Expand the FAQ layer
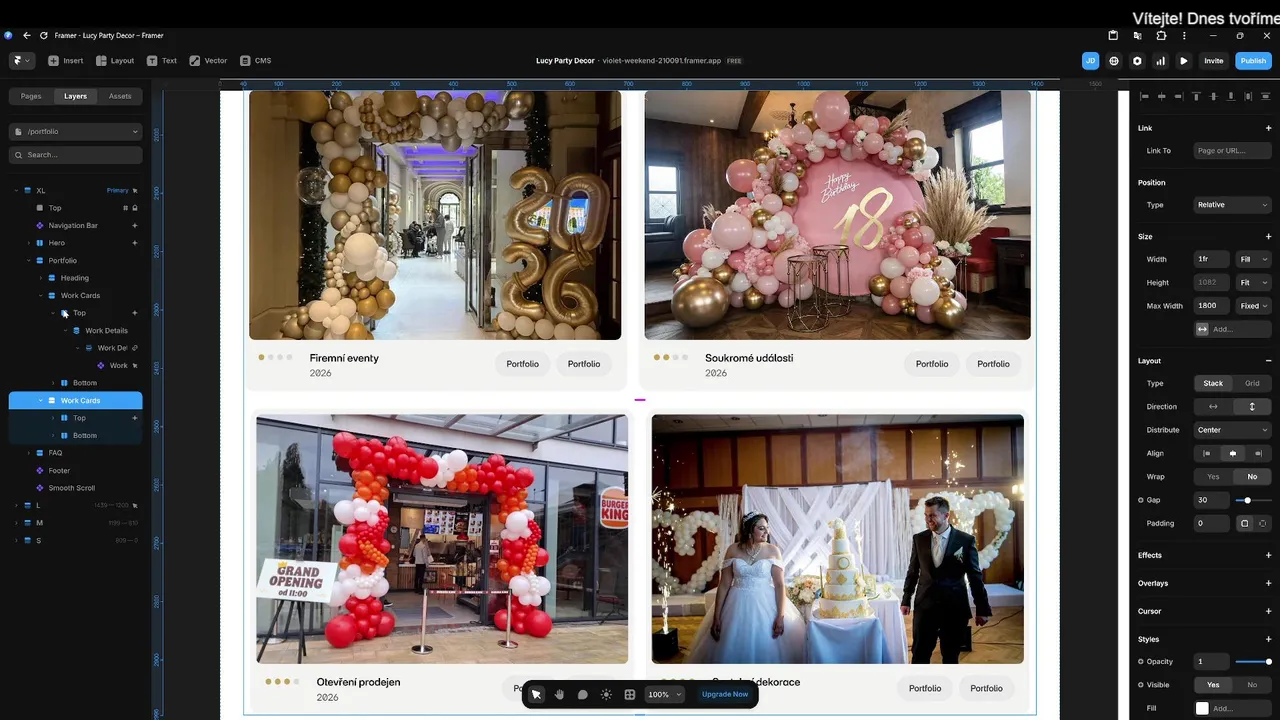1280x720 pixels. [28, 453]
